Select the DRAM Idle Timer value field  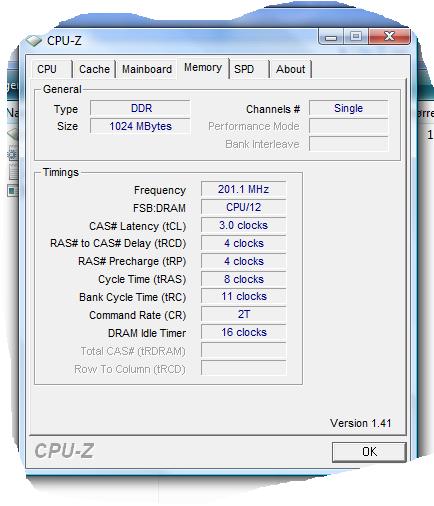[244, 332]
